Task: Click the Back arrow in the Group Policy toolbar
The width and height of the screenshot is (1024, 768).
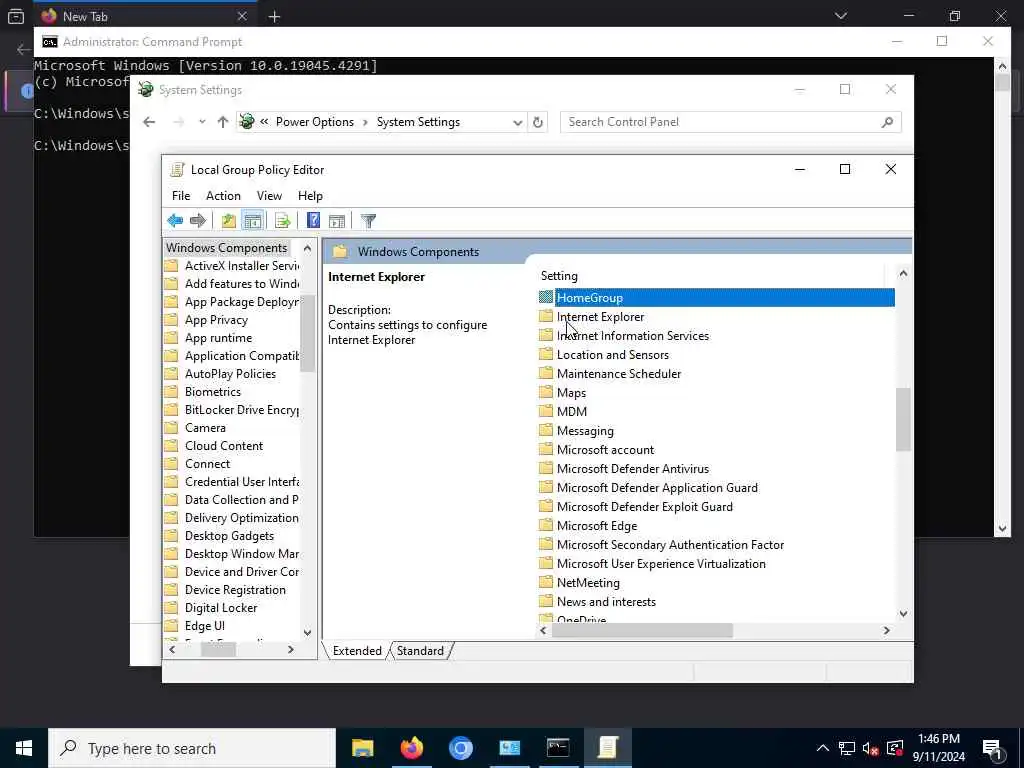Action: click(x=175, y=221)
